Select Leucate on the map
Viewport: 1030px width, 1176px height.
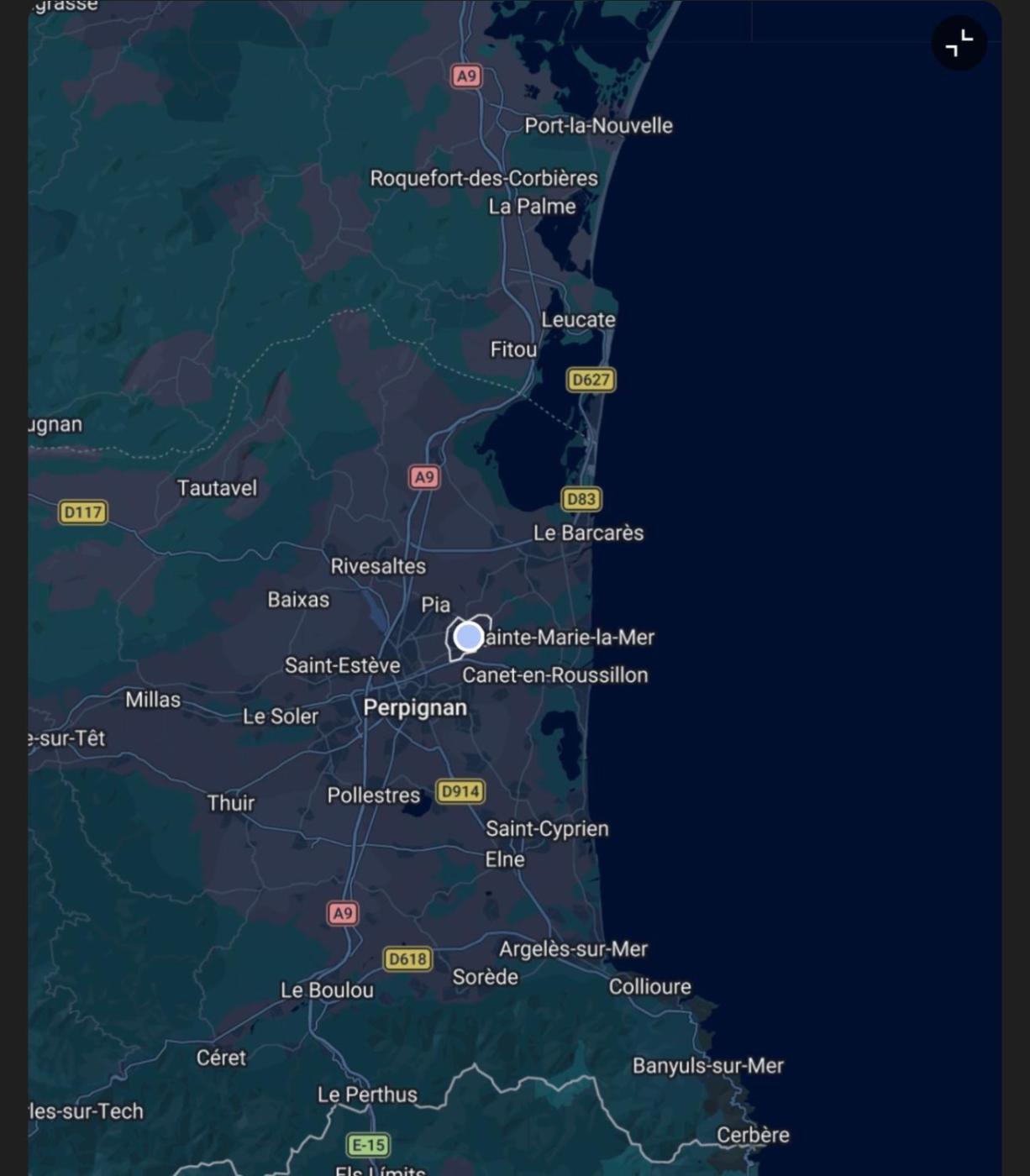(x=578, y=320)
